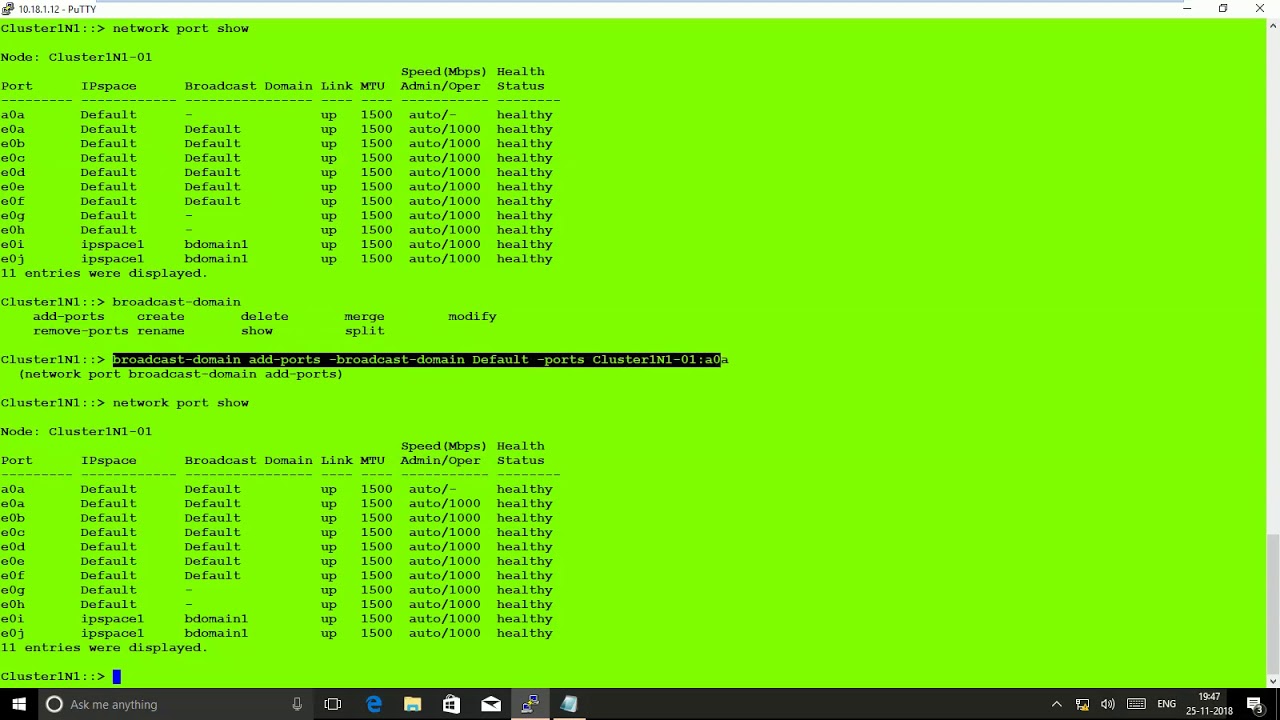Click 'Node: Cluster1N1-01' in first output
Image resolution: width=1280 pixels, height=720 pixels.
click(x=76, y=57)
